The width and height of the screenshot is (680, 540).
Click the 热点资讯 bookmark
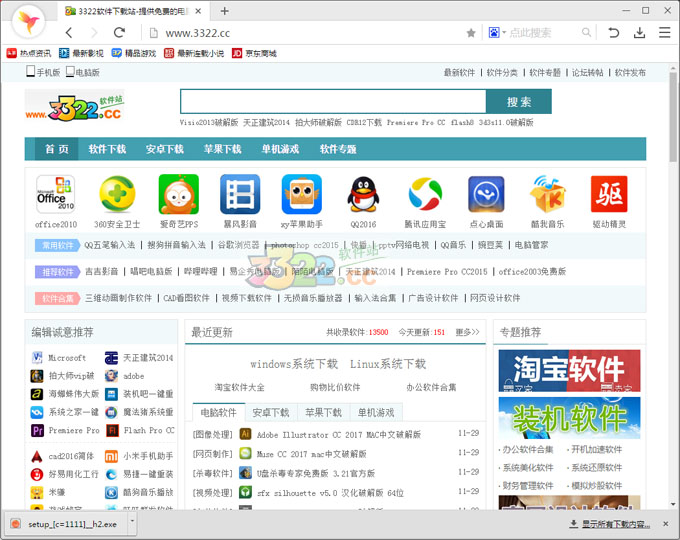29,53
